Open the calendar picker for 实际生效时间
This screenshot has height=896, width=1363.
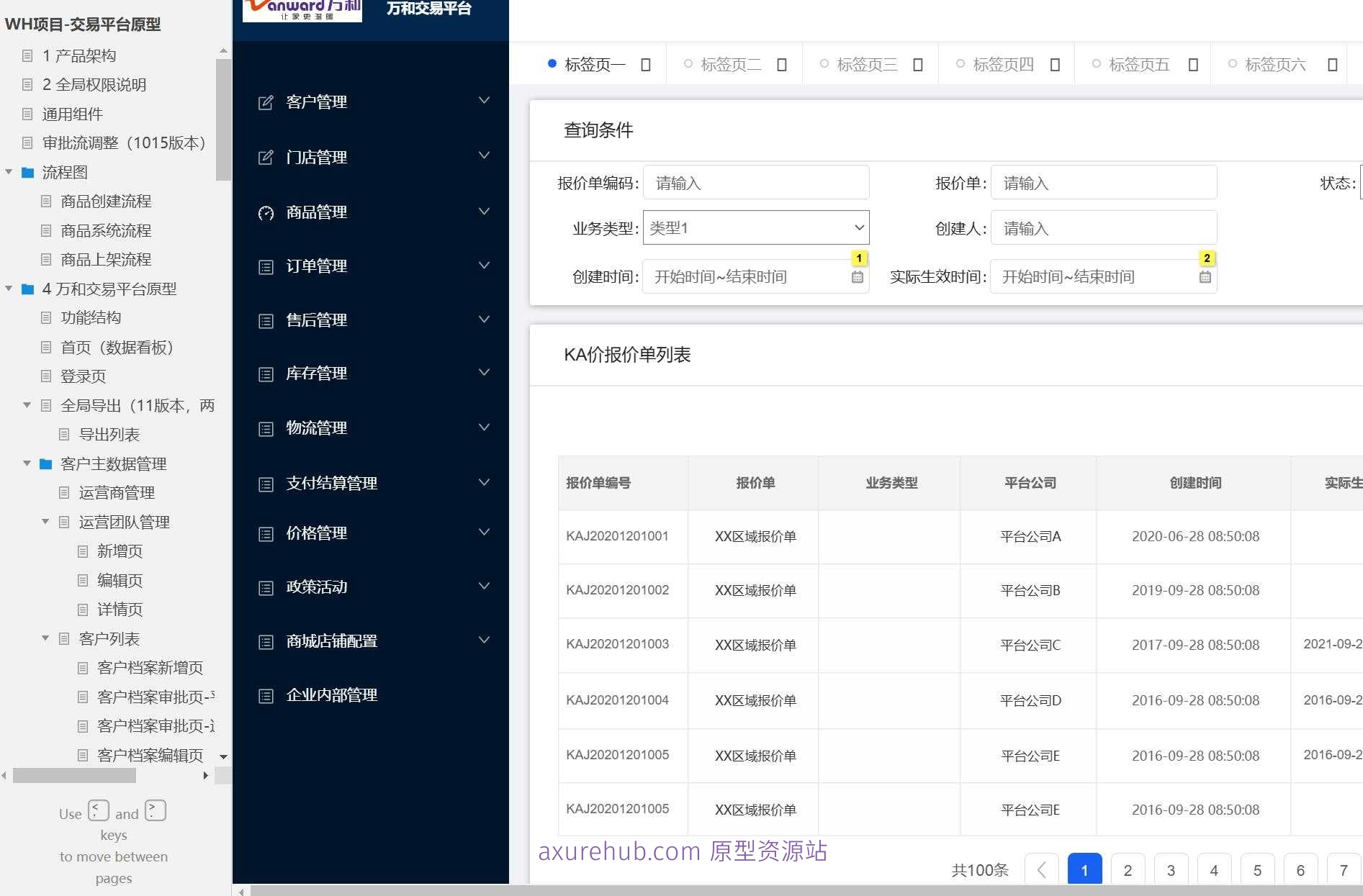click(x=1205, y=277)
